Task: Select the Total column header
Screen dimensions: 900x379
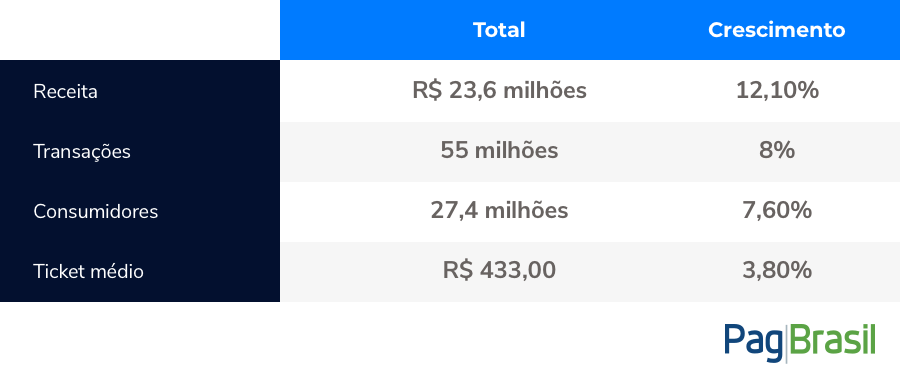Action: pyautogui.click(x=499, y=30)
